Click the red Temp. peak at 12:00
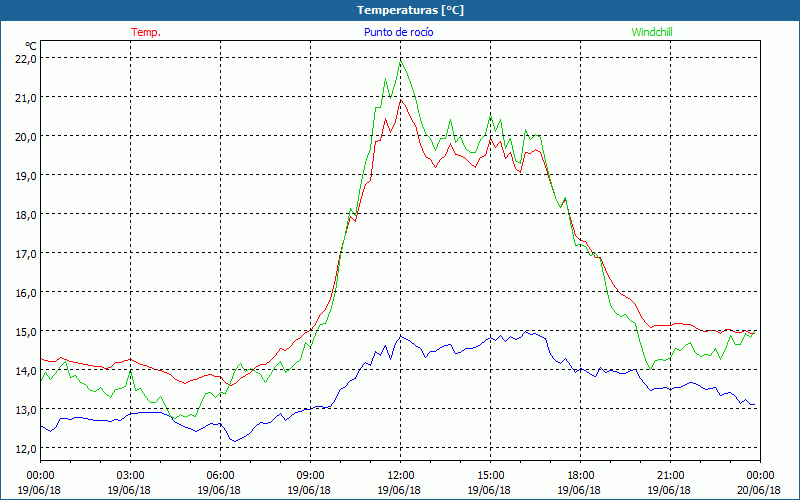 [401, 99]
